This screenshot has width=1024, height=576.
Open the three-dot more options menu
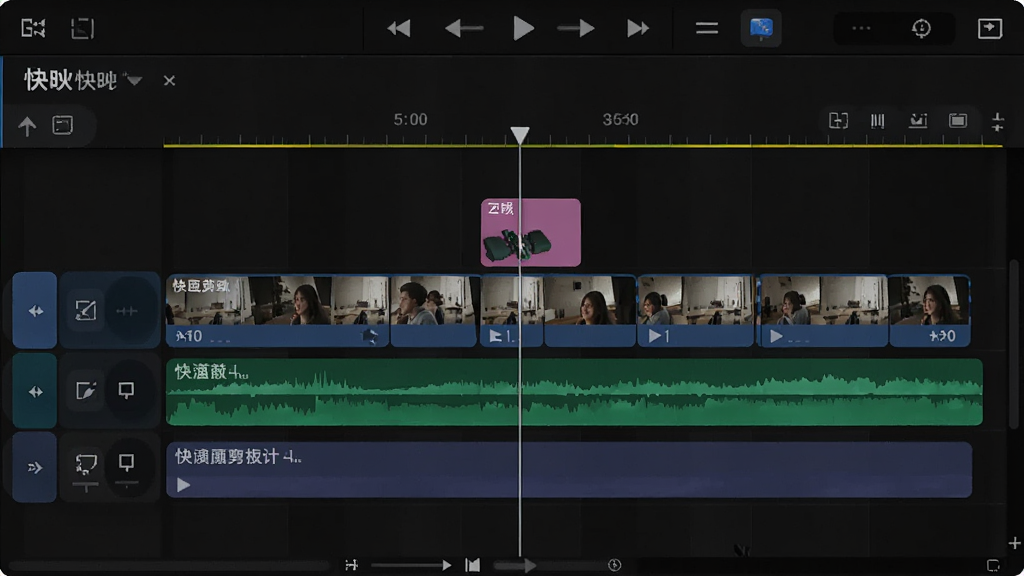pyautogui.click(x=861, y=28)
